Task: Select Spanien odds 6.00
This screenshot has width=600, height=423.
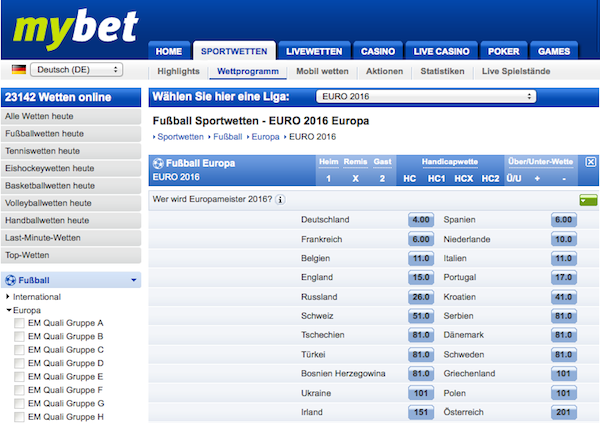Action: (564, 220)
